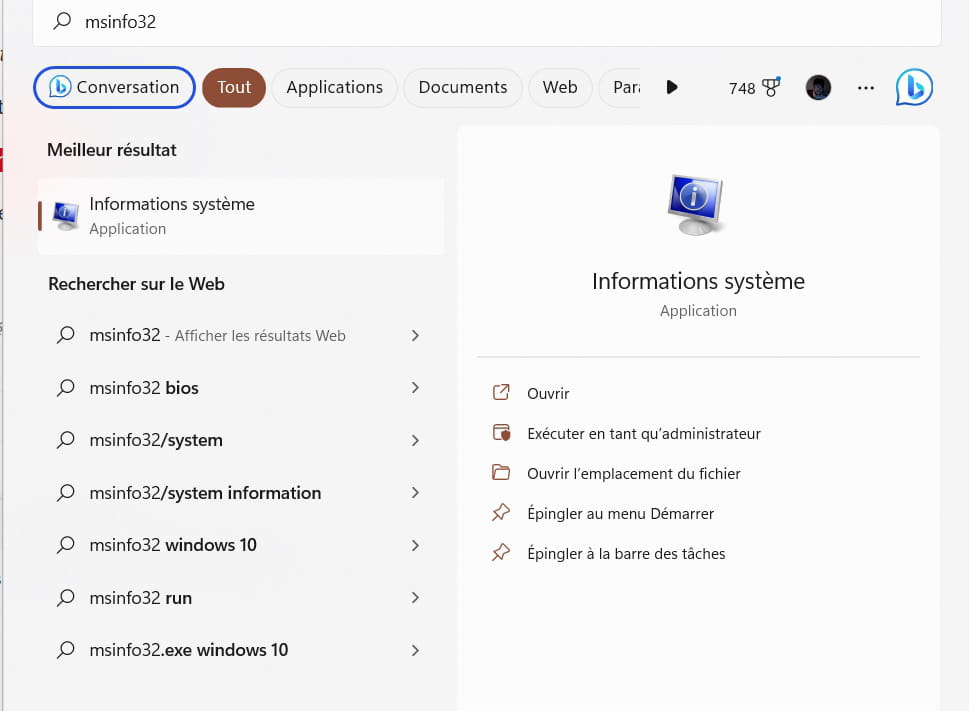Select the msinfo32 run suggestion
This screenshot has height=711, width=969.
coord(241,598)
